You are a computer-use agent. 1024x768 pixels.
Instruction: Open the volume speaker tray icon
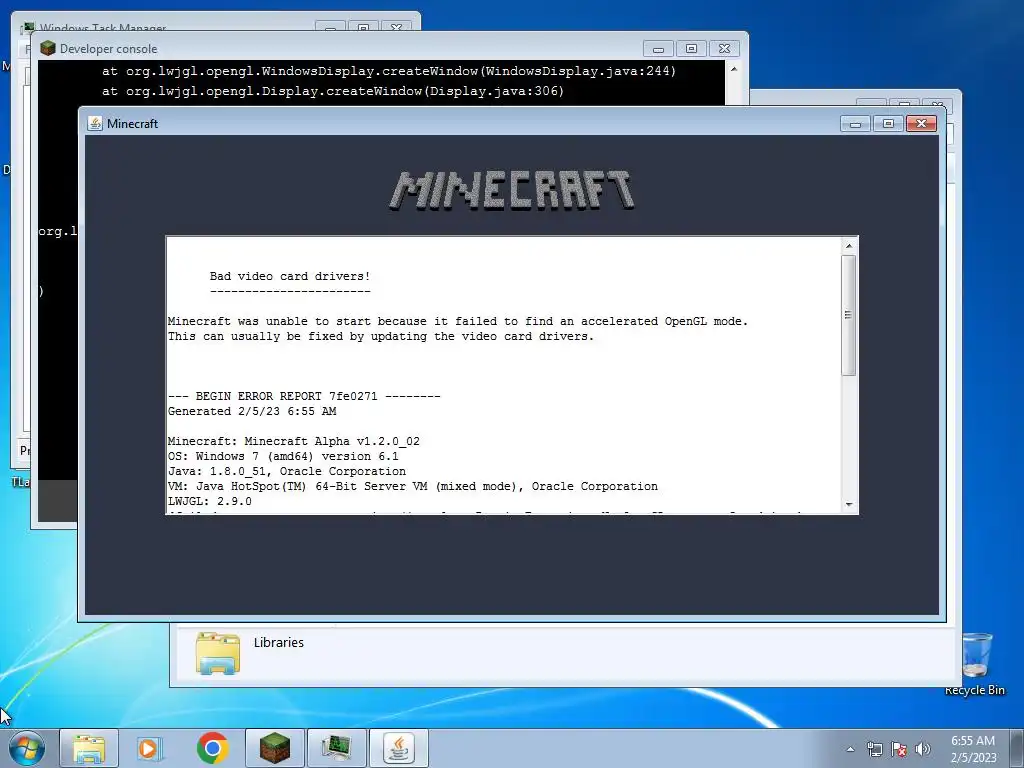pos(922,749)
